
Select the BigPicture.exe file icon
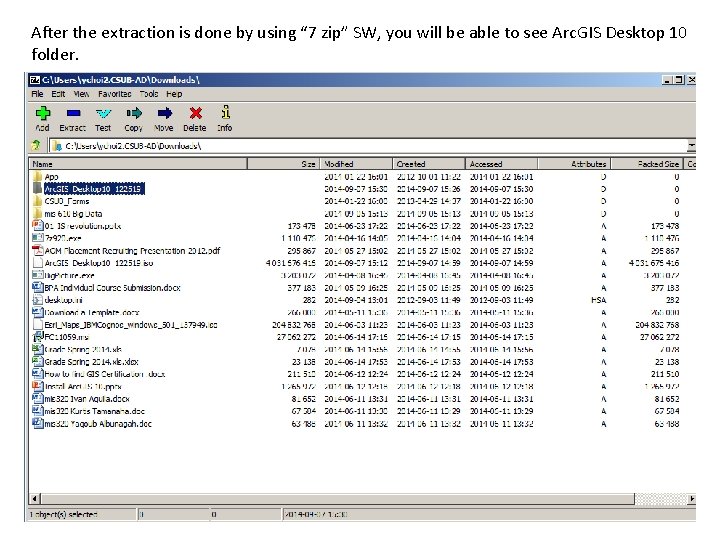pyautogui.click(x=38, y=275)
